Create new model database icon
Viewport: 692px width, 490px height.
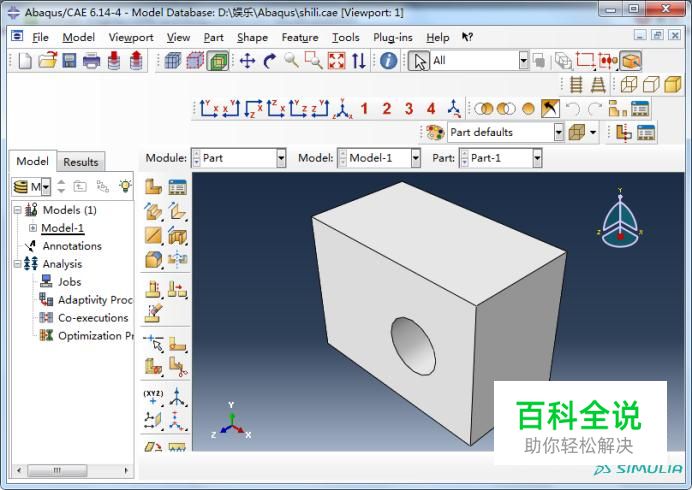[25, 60]
